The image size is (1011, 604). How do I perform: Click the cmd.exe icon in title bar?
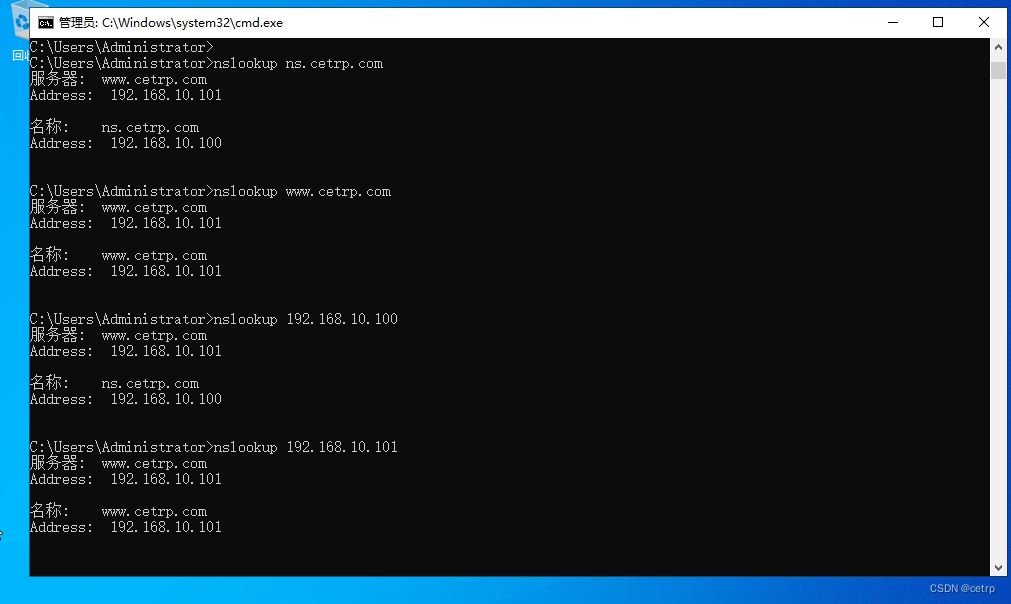45,23
